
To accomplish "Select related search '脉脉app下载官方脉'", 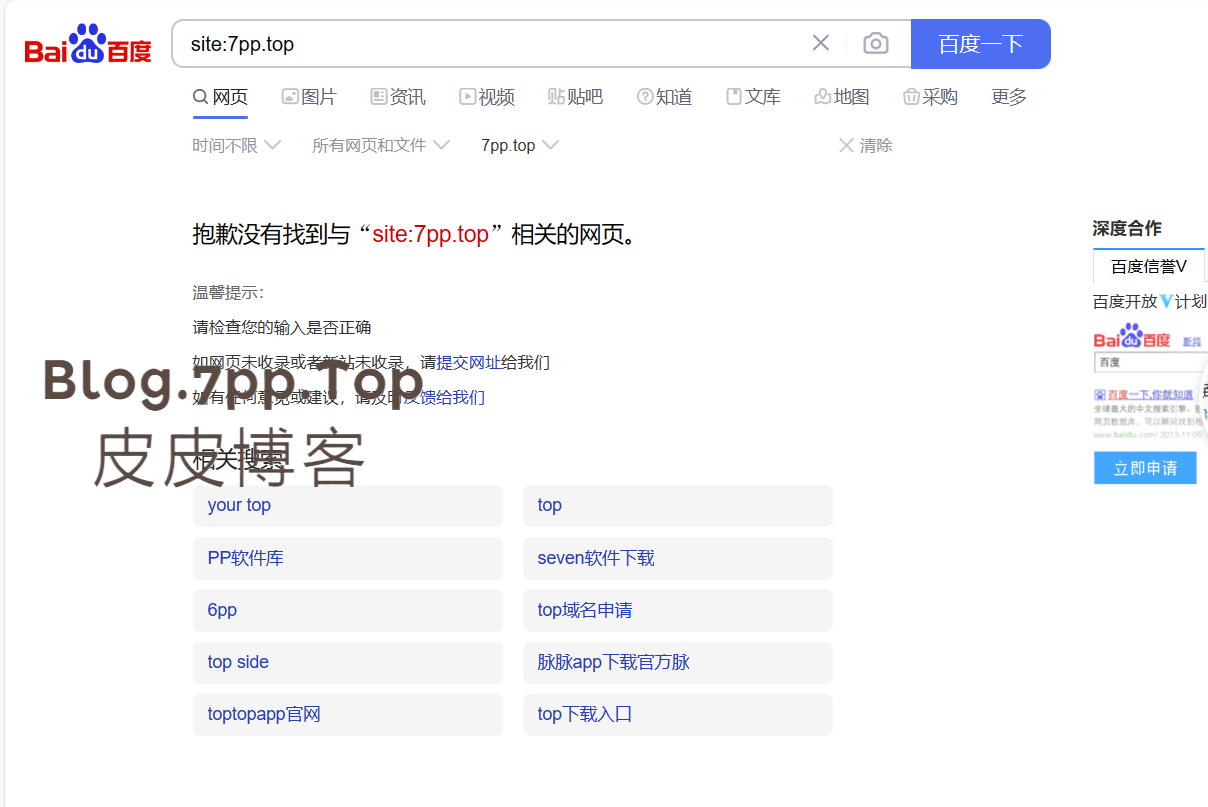I will 678,662.
